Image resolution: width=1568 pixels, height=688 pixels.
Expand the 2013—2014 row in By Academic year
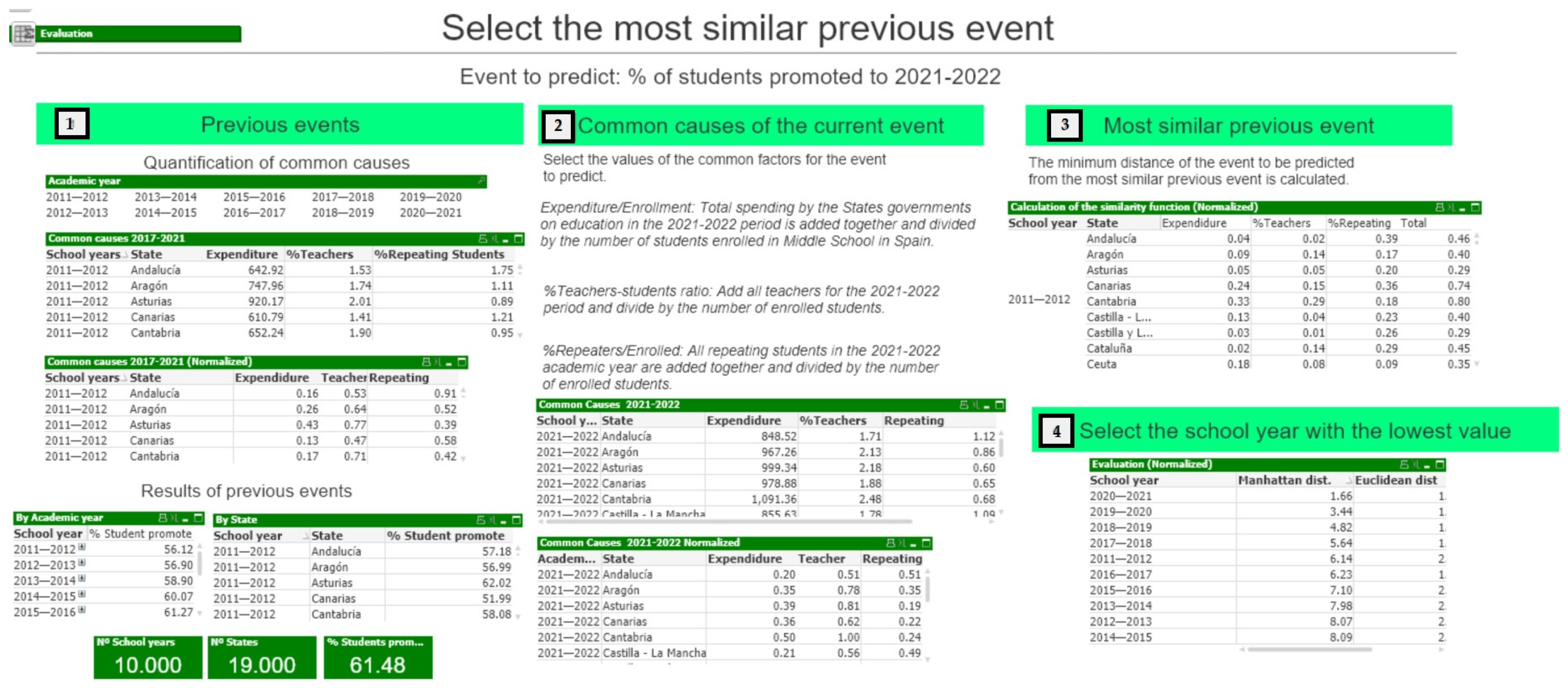click(82, 579)
